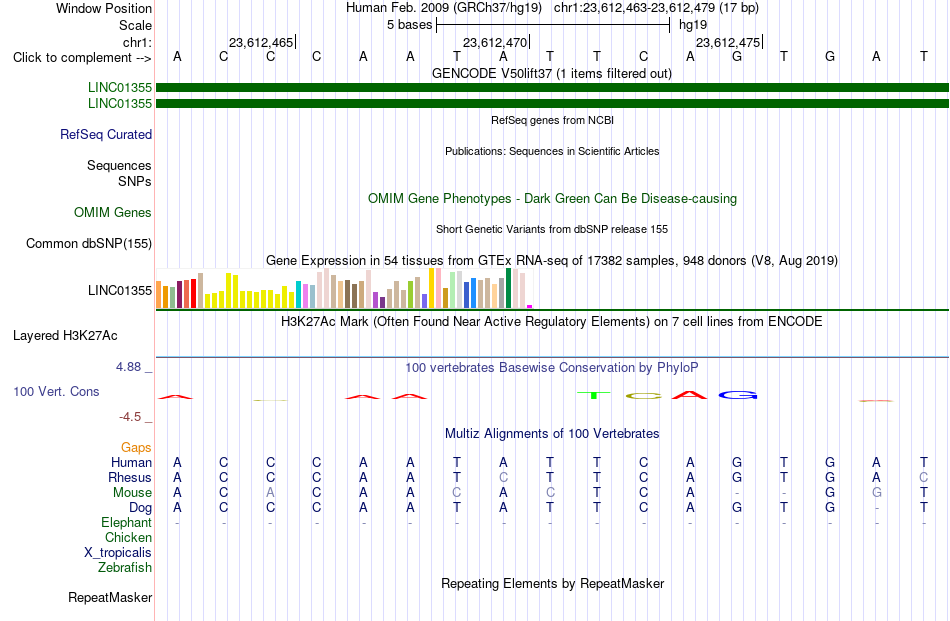Click the blue G in the PhyloP conservation logo
This screenshot has width=950, height=621.
[737, 395]
